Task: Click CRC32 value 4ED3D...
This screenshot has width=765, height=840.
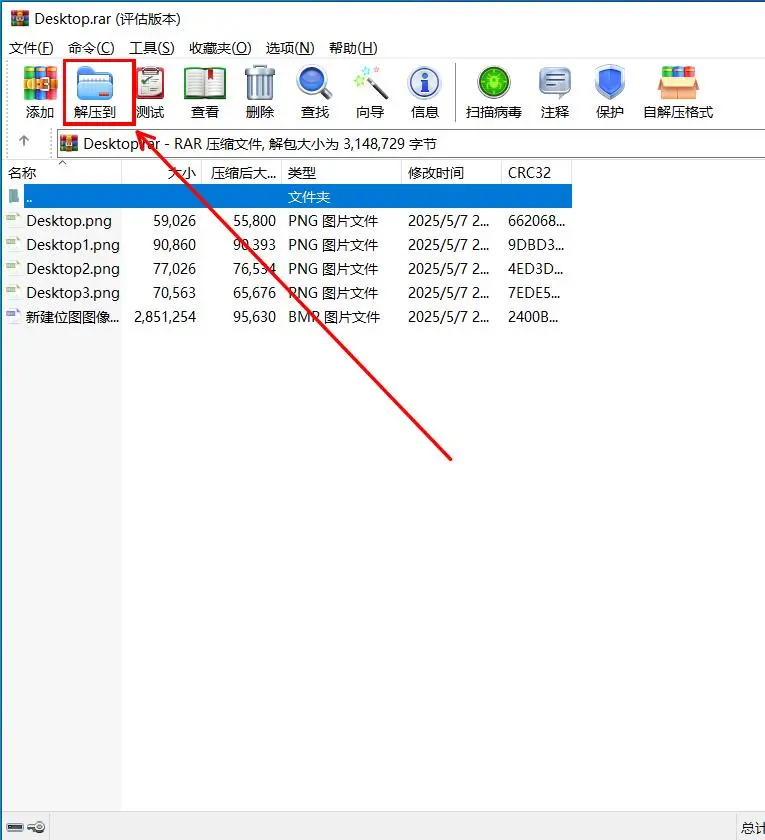Action: (535, 269)
